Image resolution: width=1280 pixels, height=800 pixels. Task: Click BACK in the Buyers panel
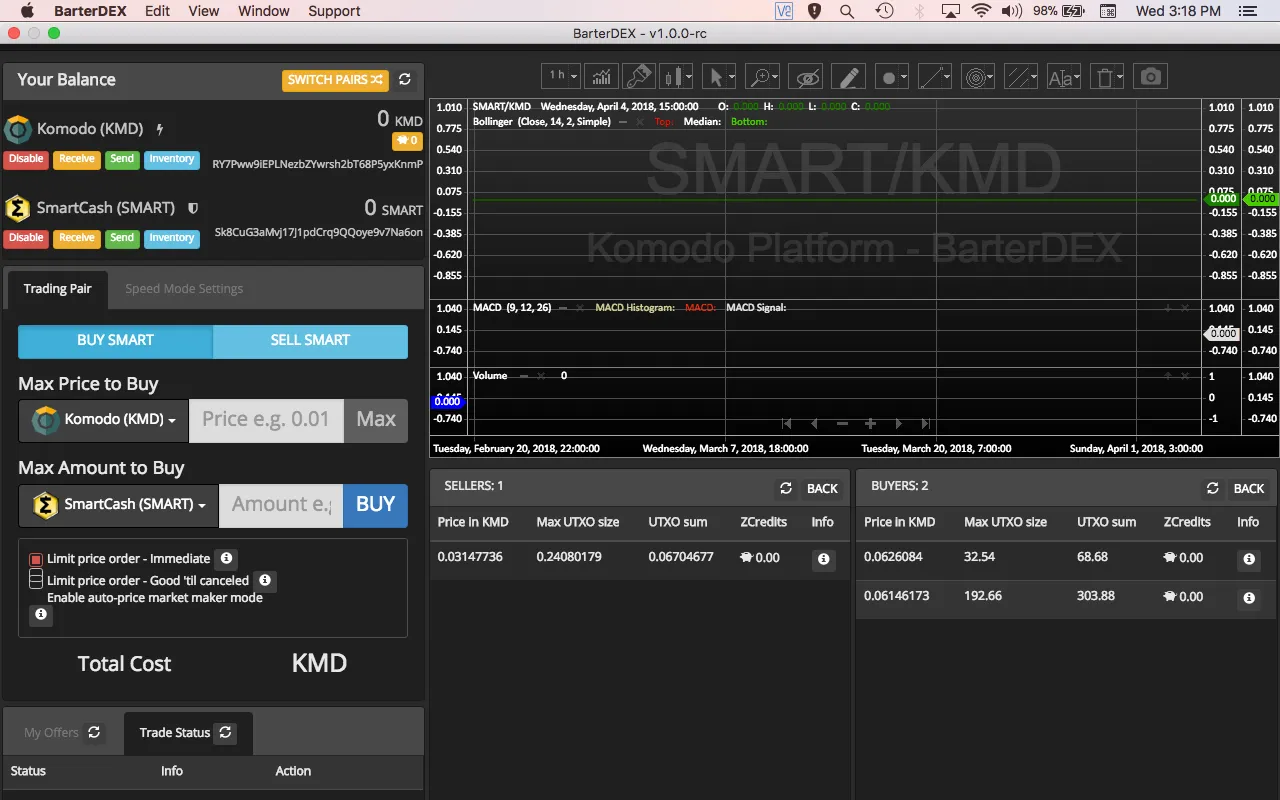[x=1249, y=488]
